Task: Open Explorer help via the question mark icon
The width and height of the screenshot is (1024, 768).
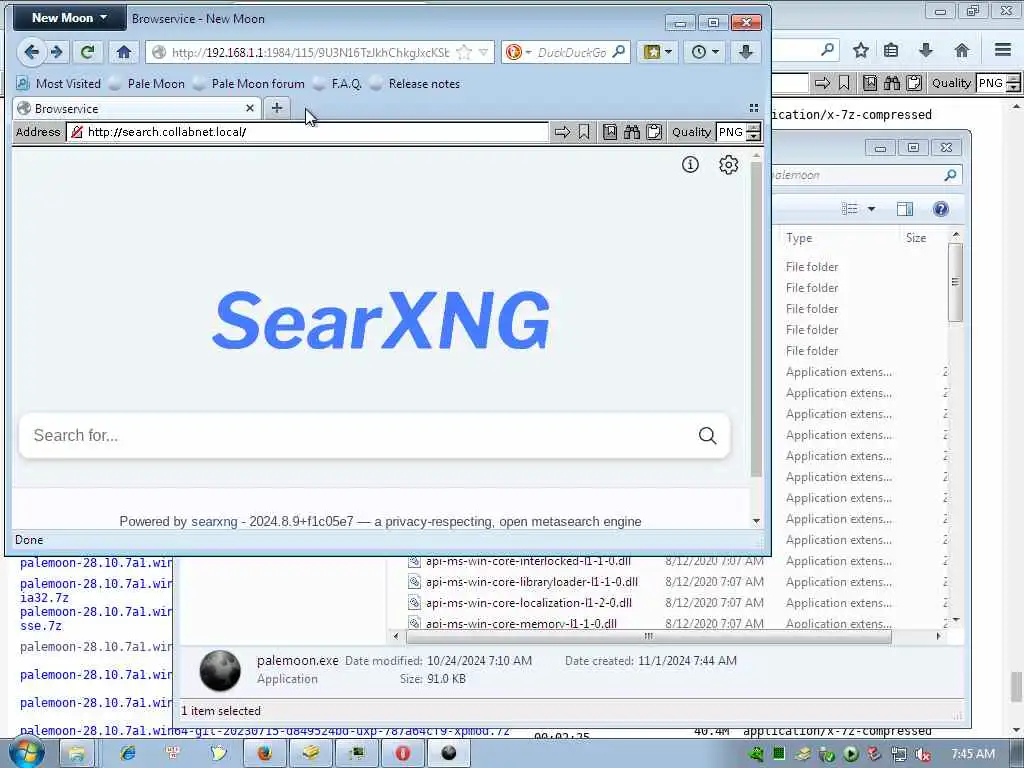Action: [x=940, y=209]
